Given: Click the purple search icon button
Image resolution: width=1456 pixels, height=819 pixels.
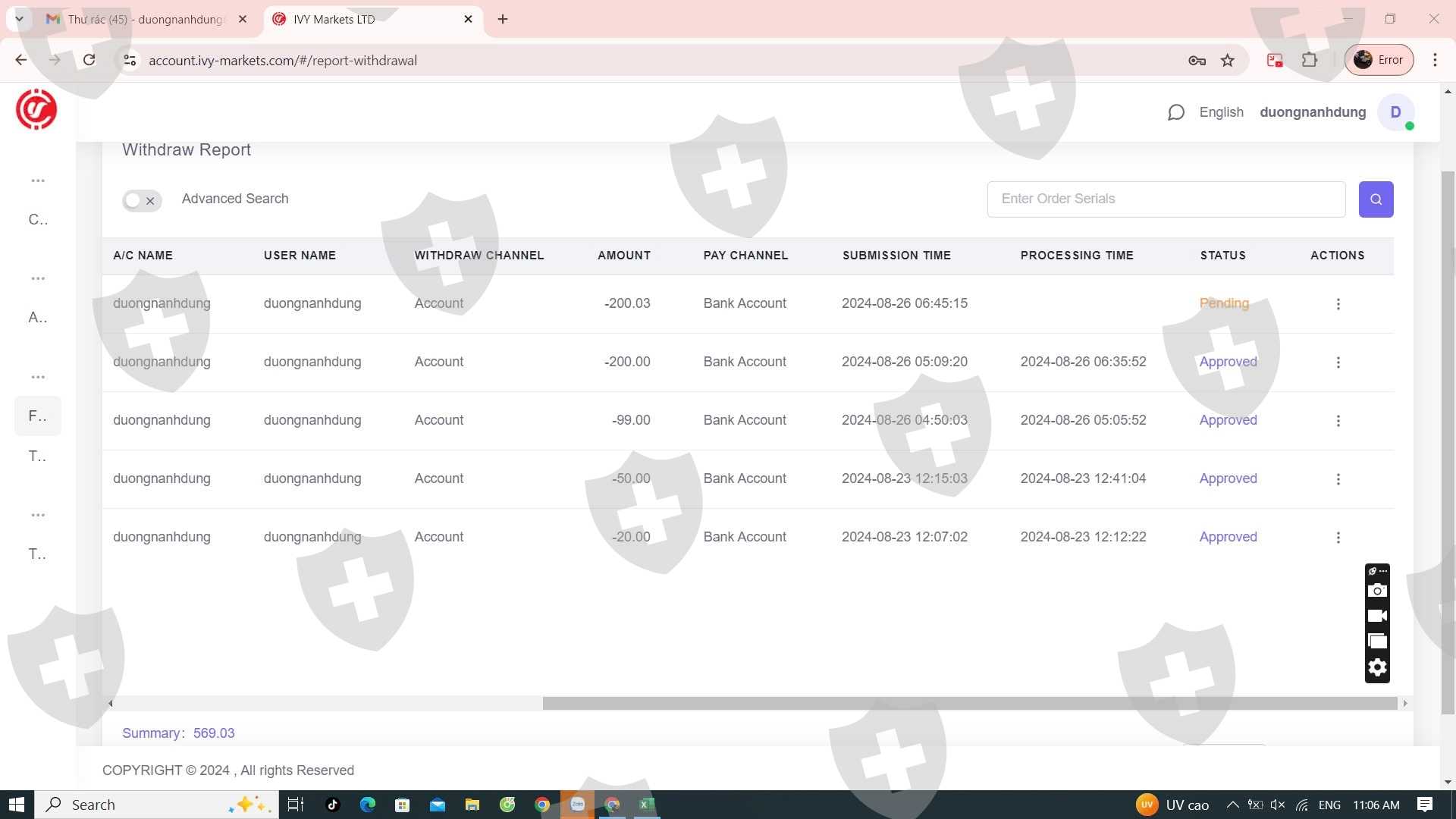Looking at the screenshot, I should [x=1376, y=199].
